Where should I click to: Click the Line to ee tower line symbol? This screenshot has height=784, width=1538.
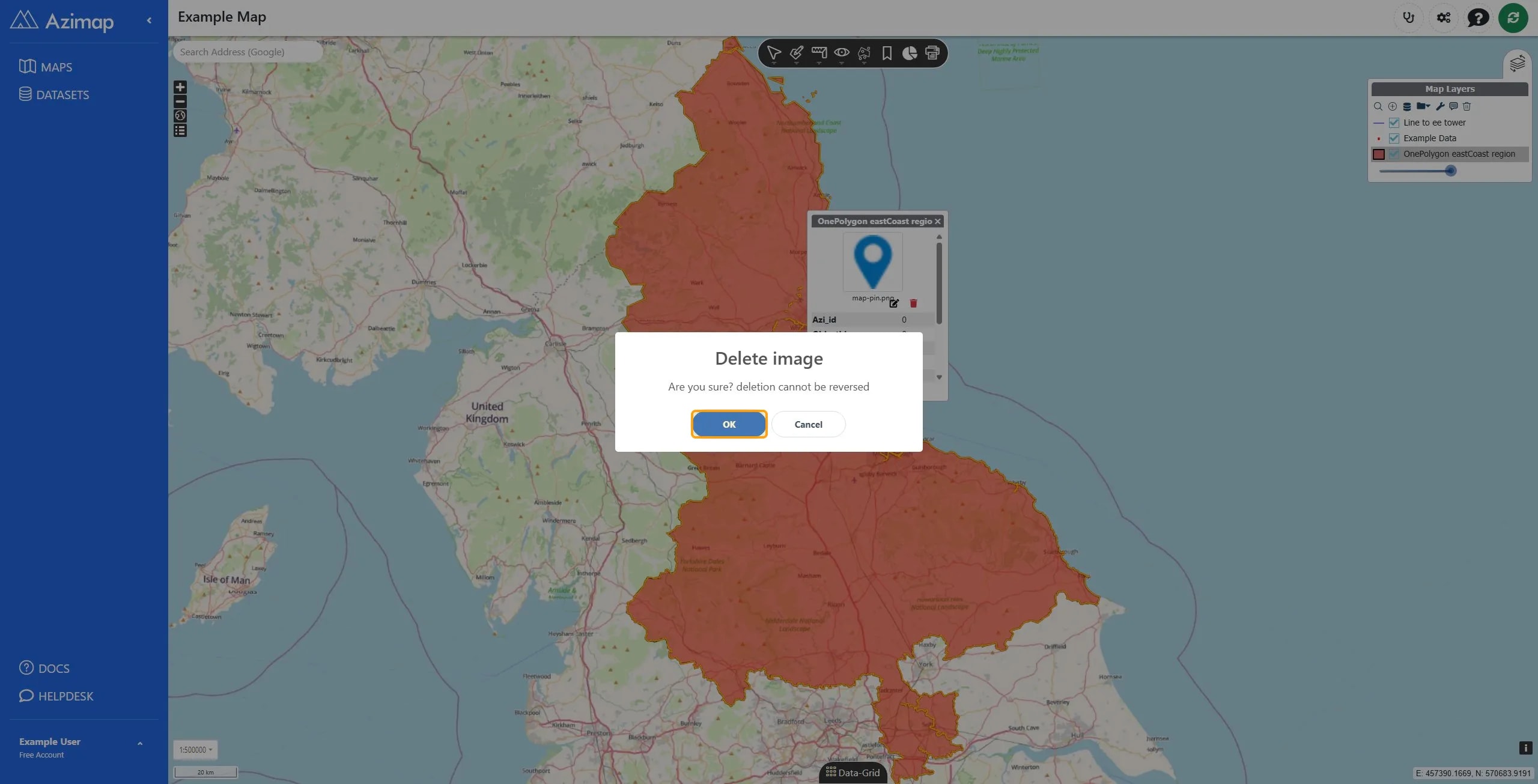(x=1379, y=123)
